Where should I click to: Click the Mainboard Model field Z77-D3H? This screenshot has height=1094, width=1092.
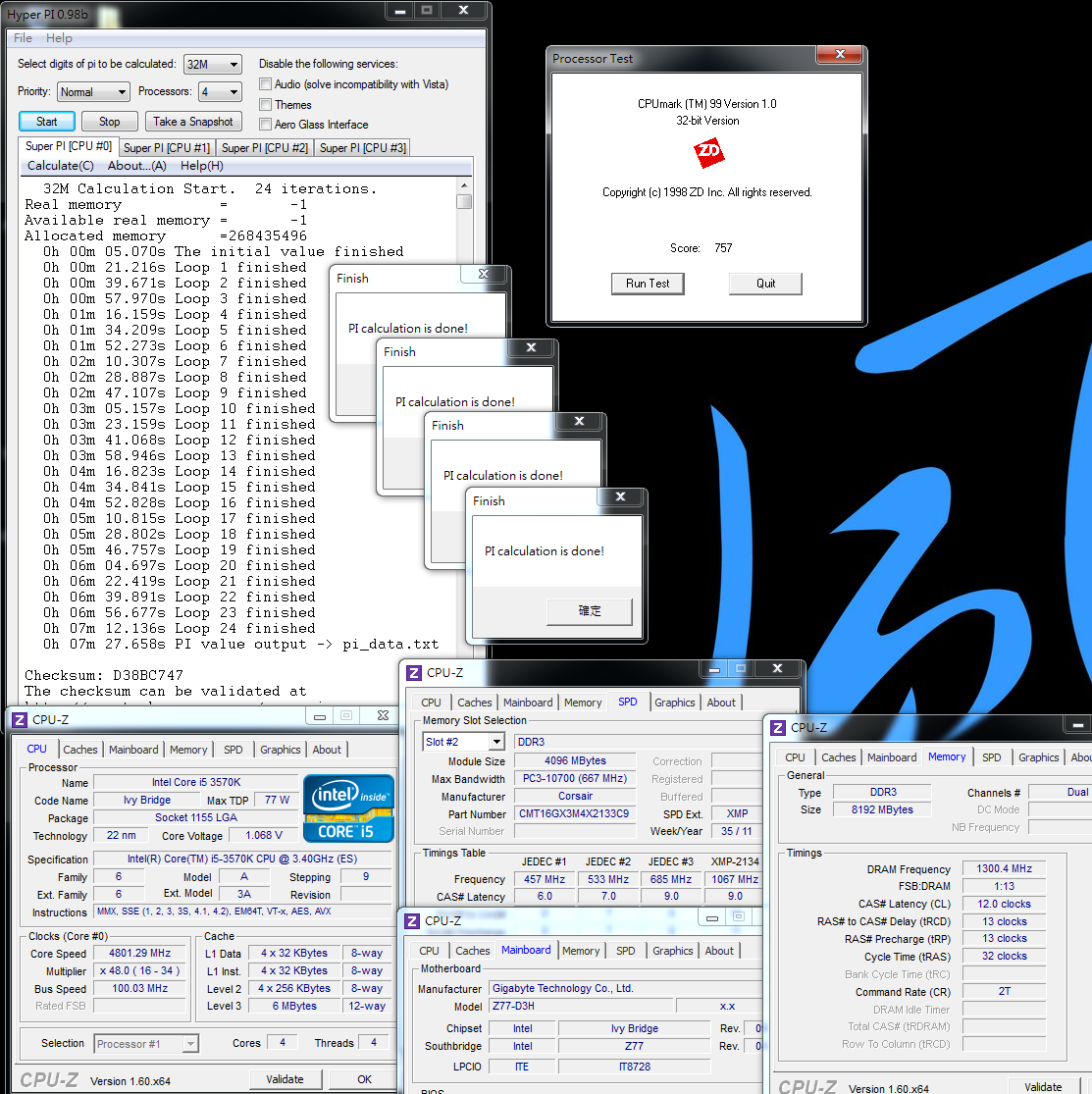[582, 1006]
